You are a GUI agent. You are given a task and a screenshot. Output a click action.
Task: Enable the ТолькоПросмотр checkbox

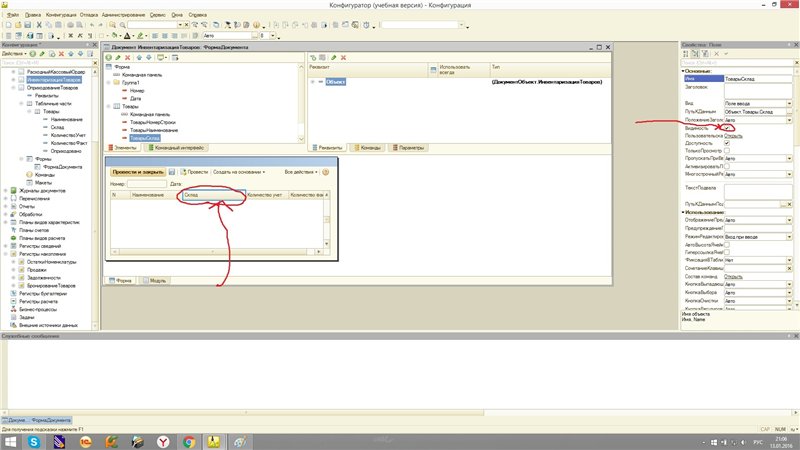point(727,150)
